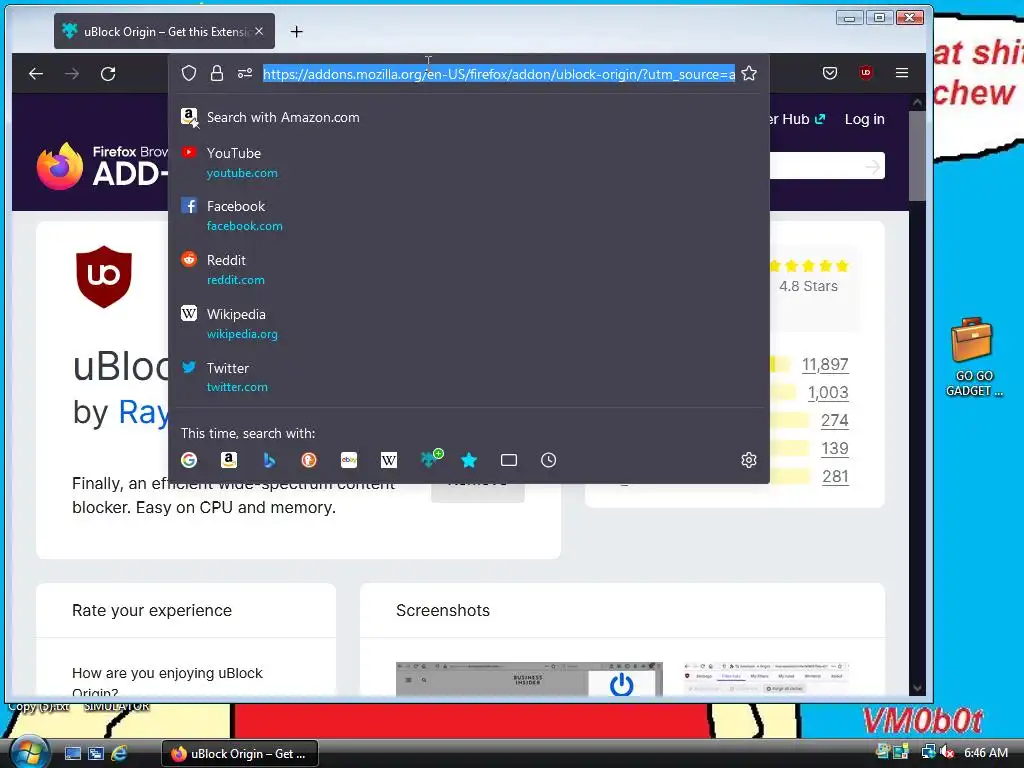Click the Firefox Add-ons logo

point(102,166)
